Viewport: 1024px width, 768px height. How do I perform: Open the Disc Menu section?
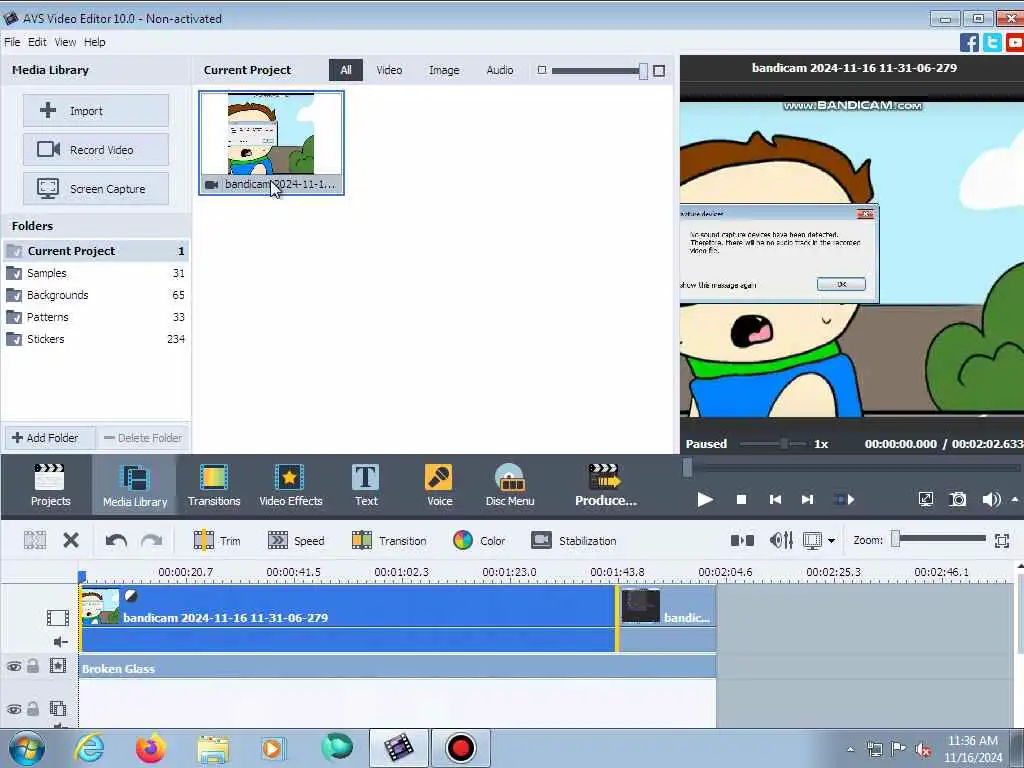click(x=510, y=485)
